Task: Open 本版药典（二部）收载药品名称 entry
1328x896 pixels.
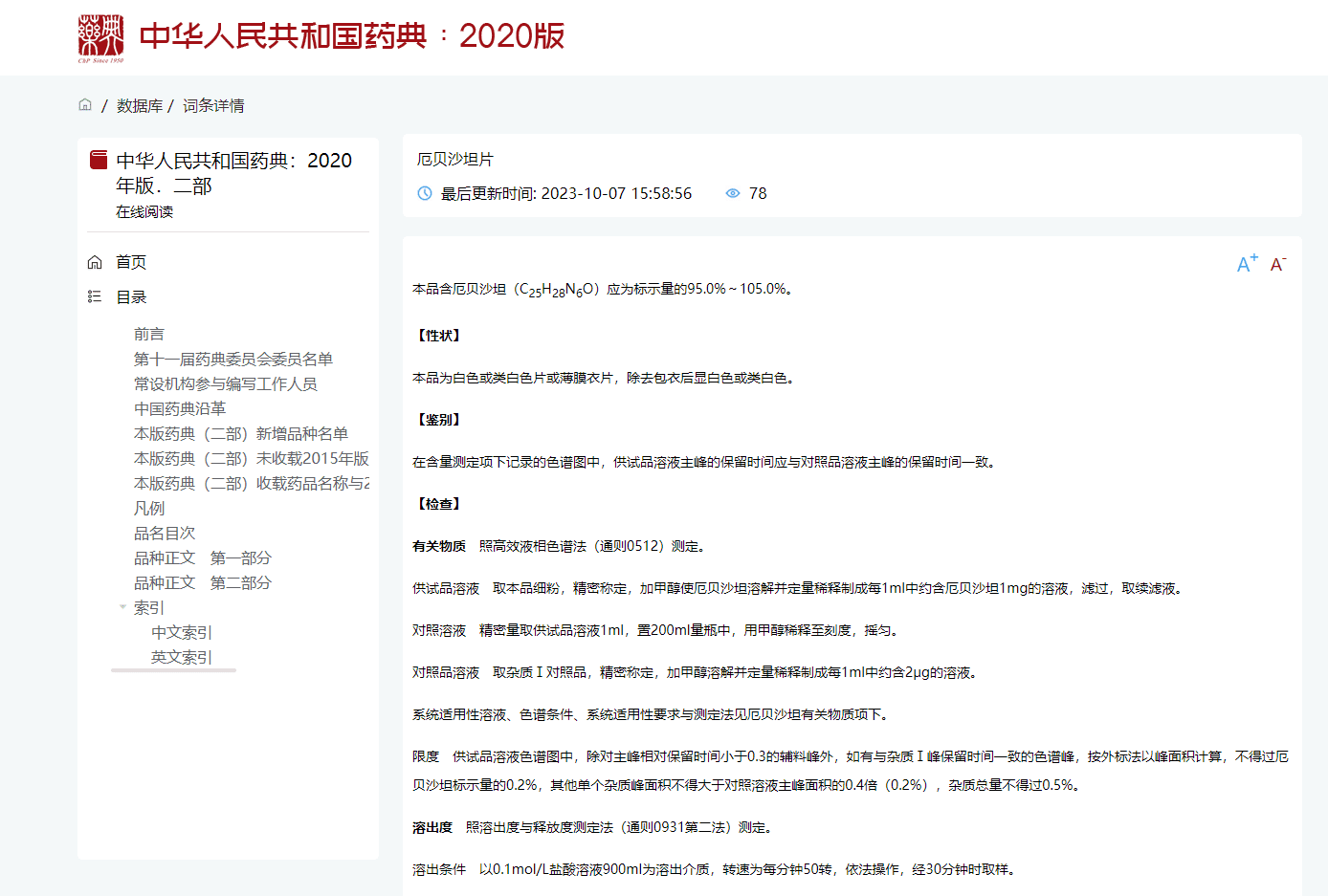Action: pyautogui.click(x=252, y=483)
